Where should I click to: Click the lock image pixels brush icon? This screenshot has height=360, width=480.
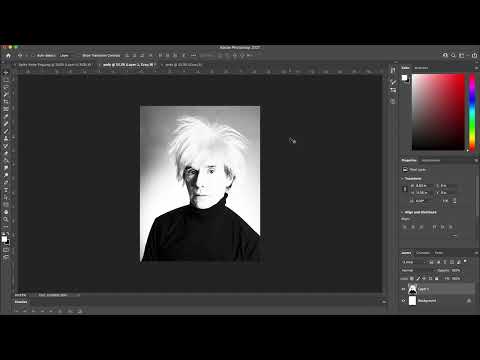pyautogui.click(x=418, y=278)
